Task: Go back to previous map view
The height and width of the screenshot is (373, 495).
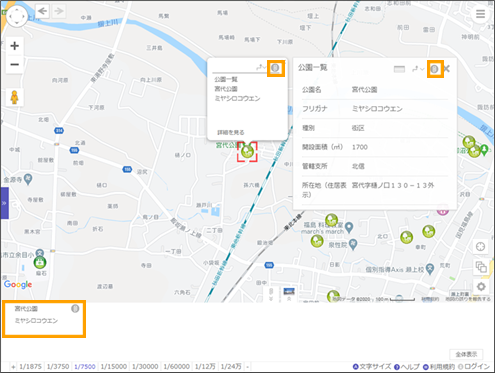Action: 42,11
